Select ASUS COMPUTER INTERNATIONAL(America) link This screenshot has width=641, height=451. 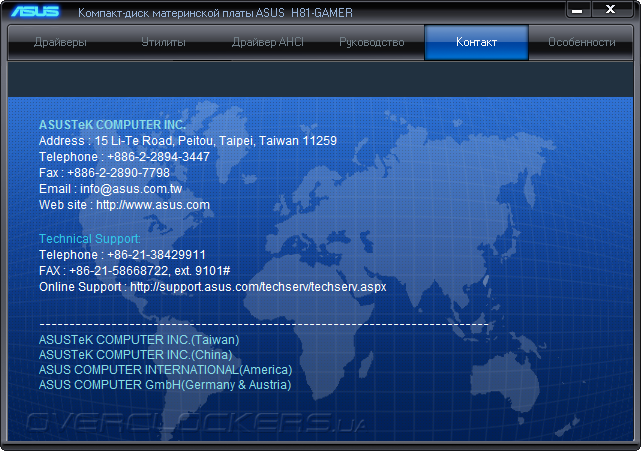point(166,370)
